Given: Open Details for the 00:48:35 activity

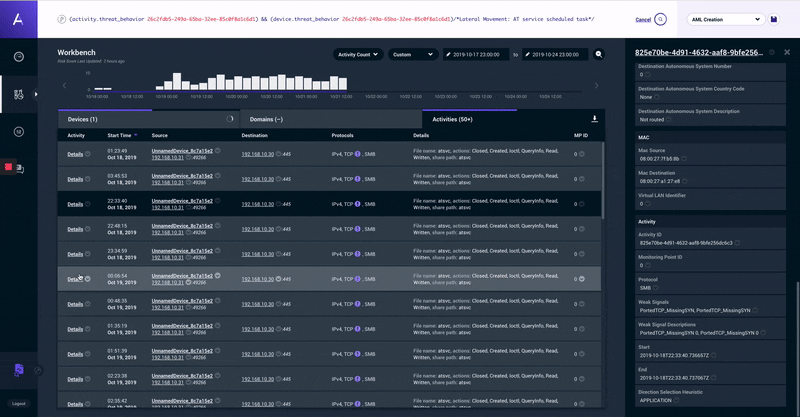Looking at the screenshot, I should 75,304.
